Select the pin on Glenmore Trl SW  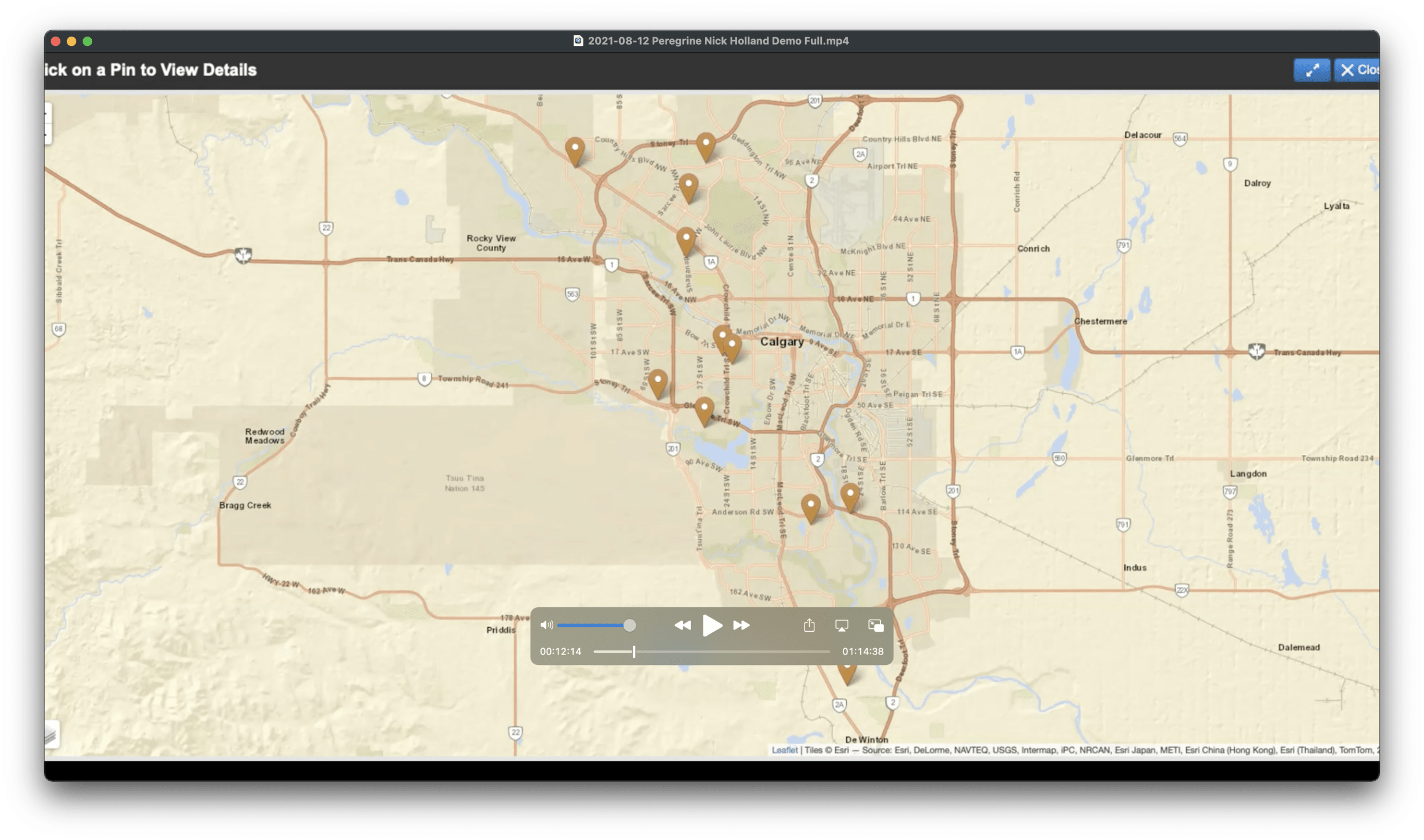coord(704,412)
